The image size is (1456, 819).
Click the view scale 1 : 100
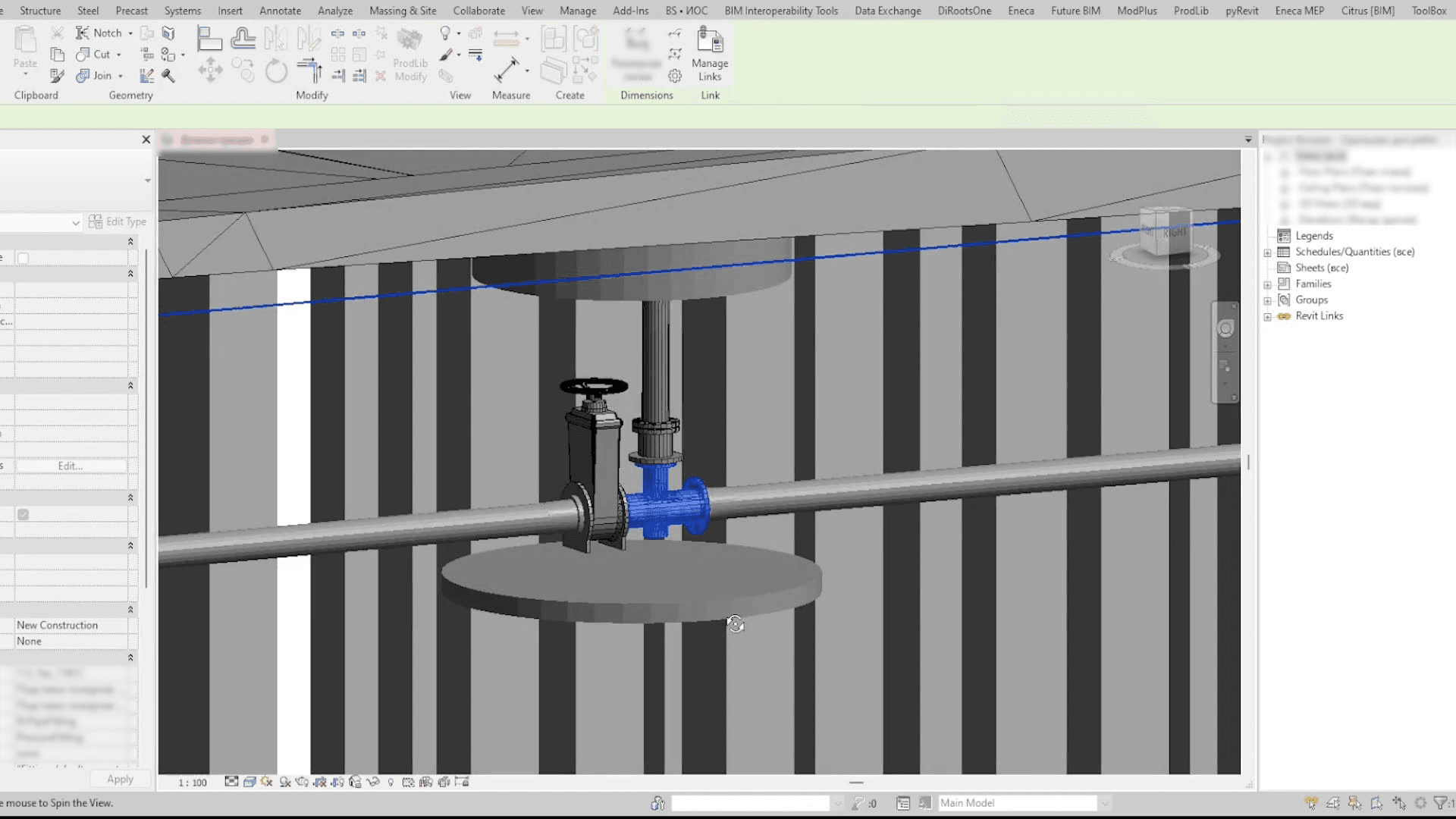coord(193,783)
